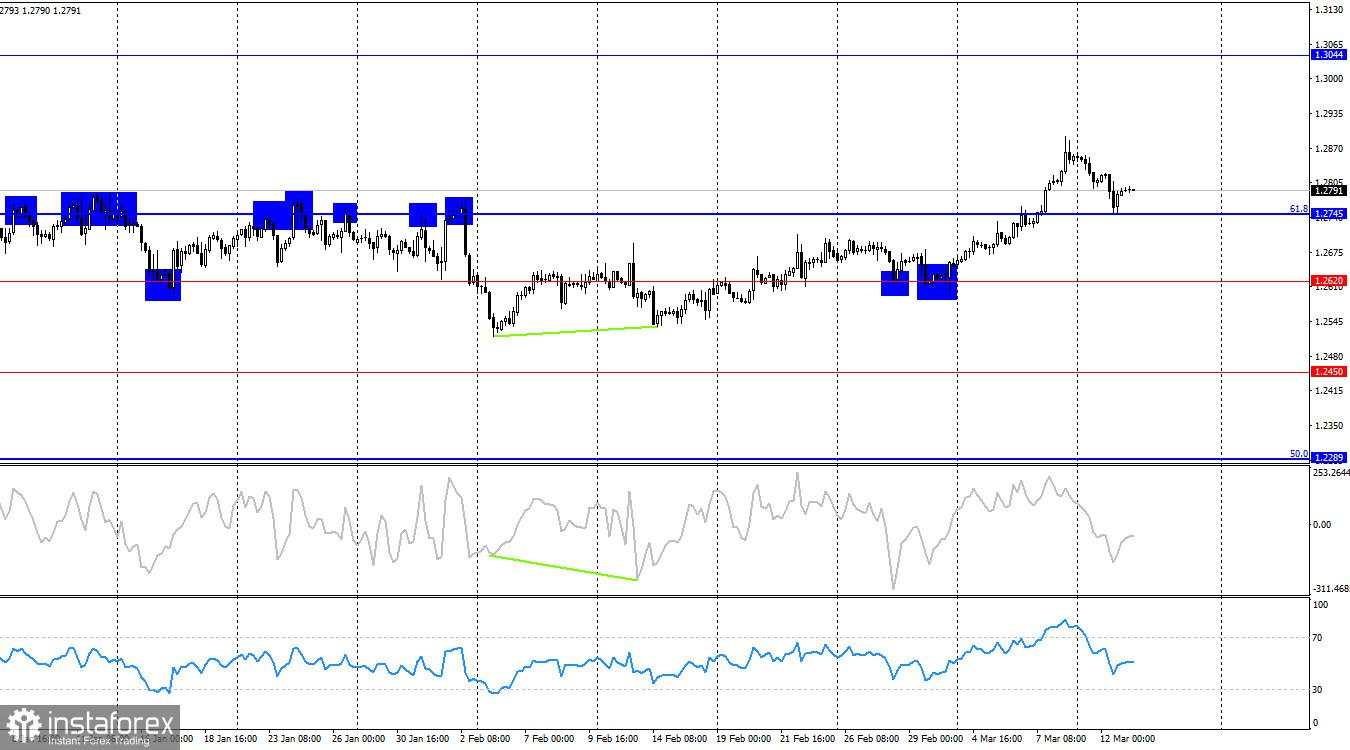This screenshot has height=750, width=1350.
Task: Click the 1.2545 price scale value
Action: pos(1329,322)
